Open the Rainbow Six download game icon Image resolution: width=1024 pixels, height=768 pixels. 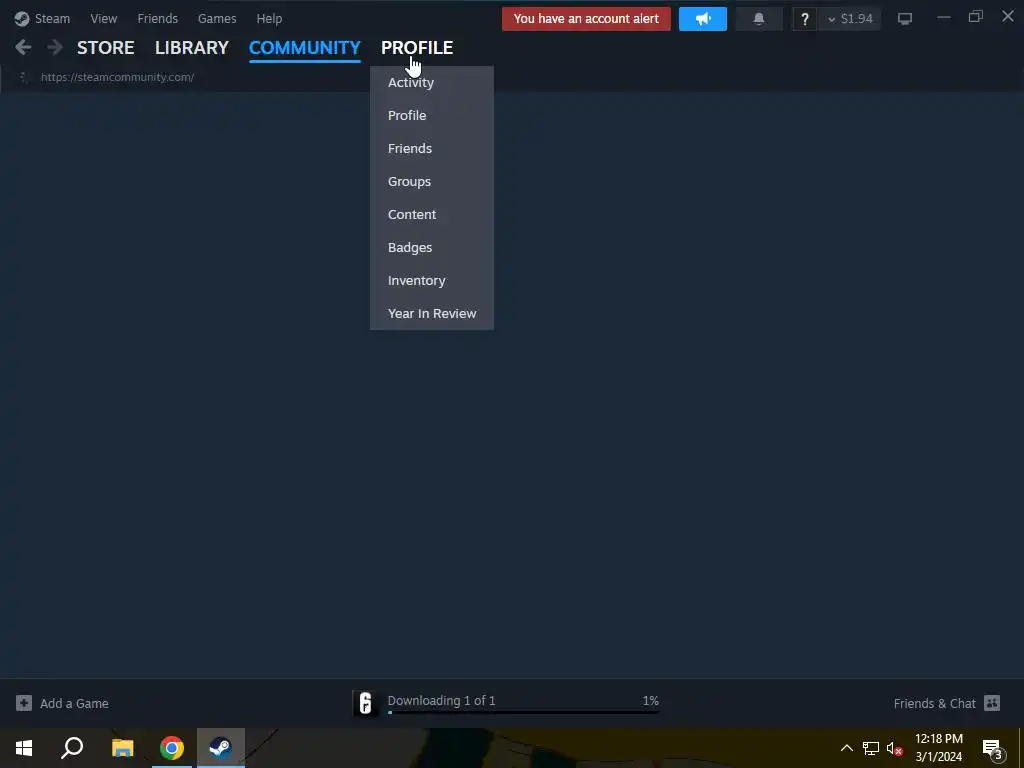(x=365, y=703)
